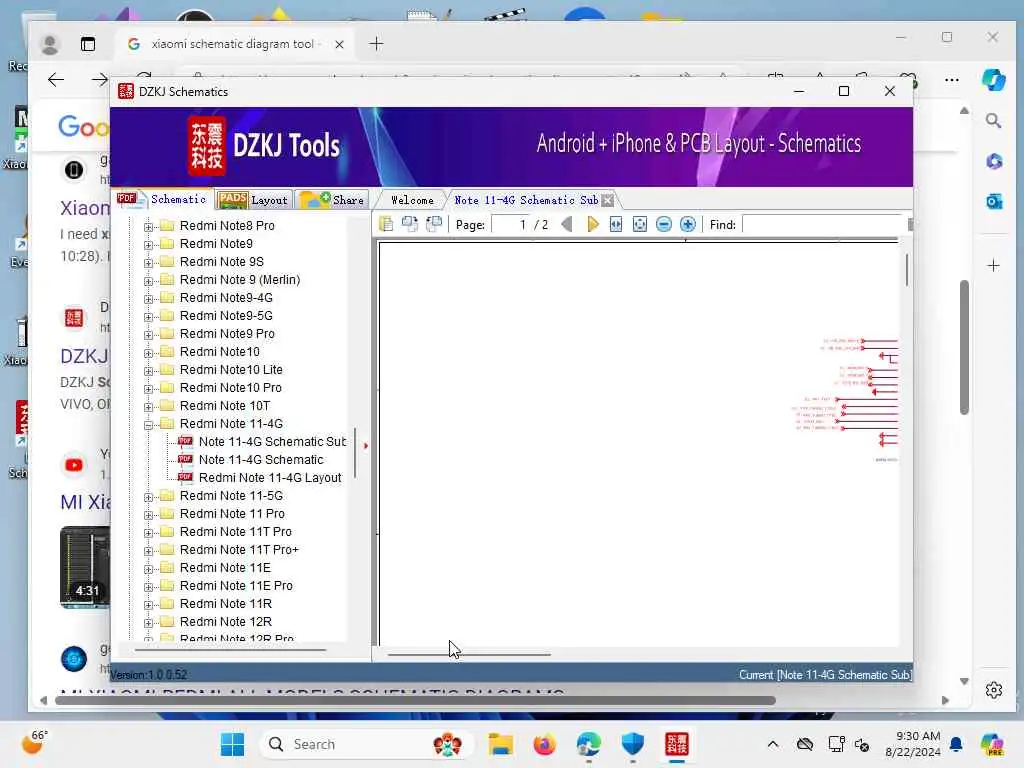Open Outlook icon in Edge sidebar
Viewport: 1024px width, 768px height.
click(x=994, y=201)
